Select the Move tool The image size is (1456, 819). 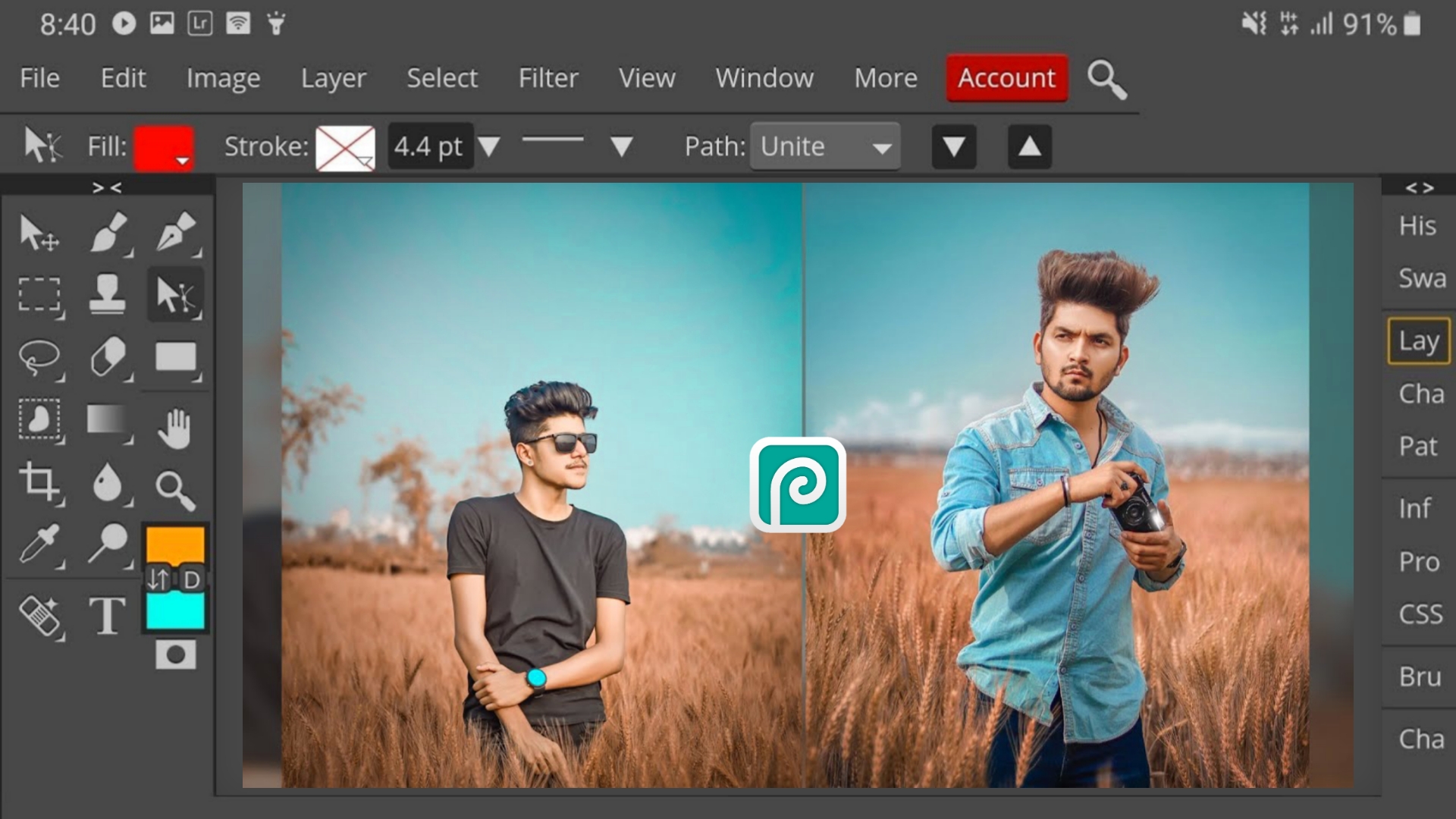tap(38, 233)
